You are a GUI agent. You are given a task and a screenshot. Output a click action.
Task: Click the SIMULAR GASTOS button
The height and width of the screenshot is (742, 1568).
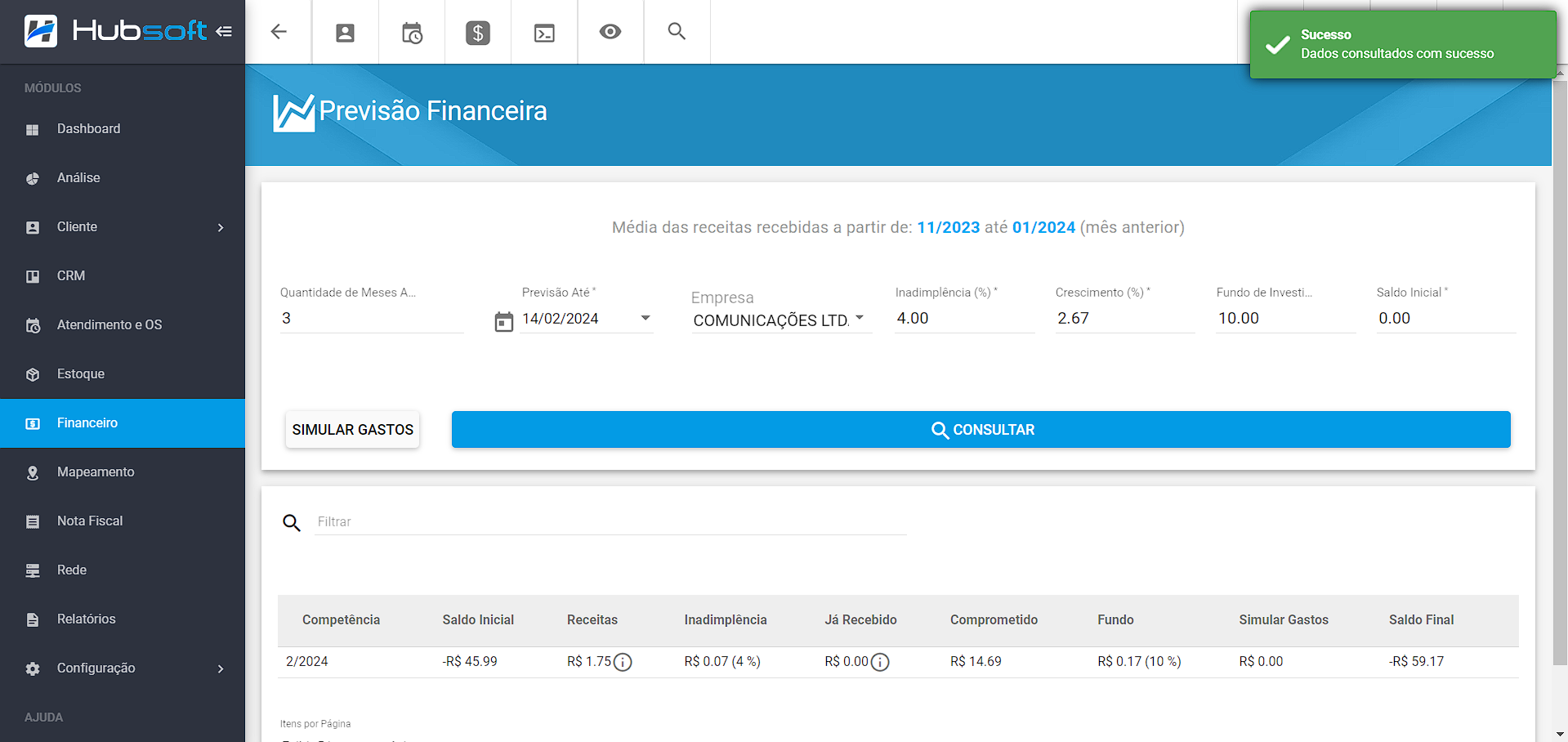(x=353, y=430)
